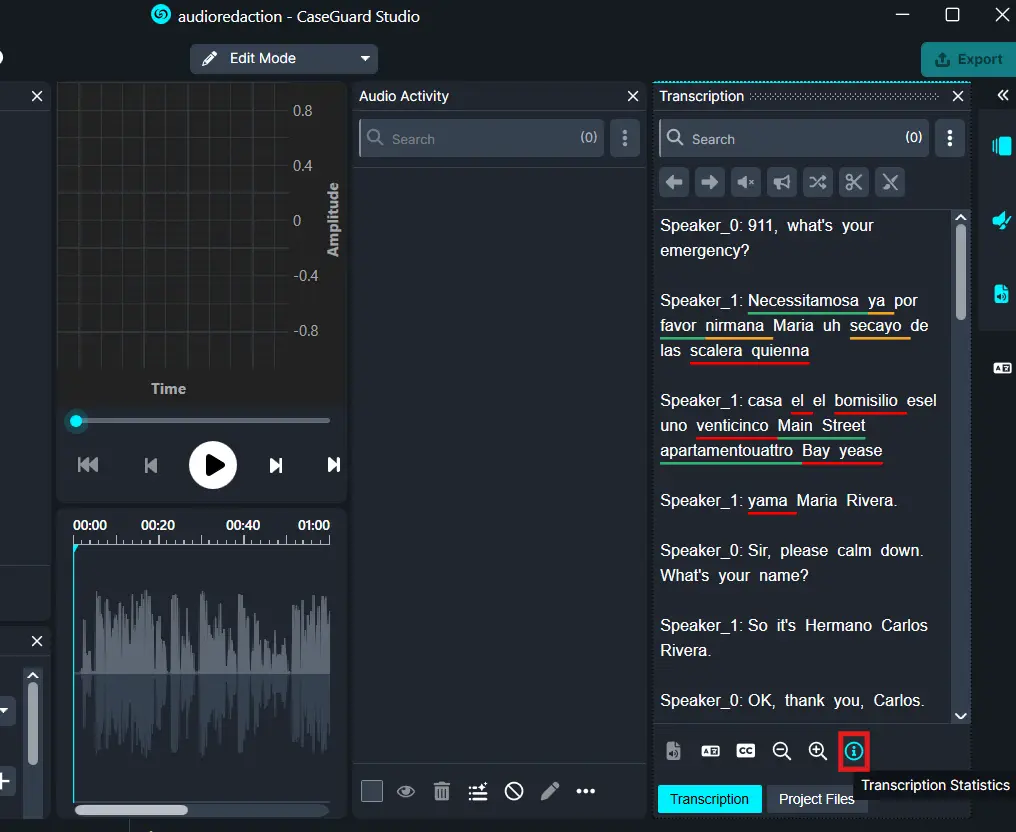Open Transcription Statistics info icon

pyautogui.click(x=853, y=751)
